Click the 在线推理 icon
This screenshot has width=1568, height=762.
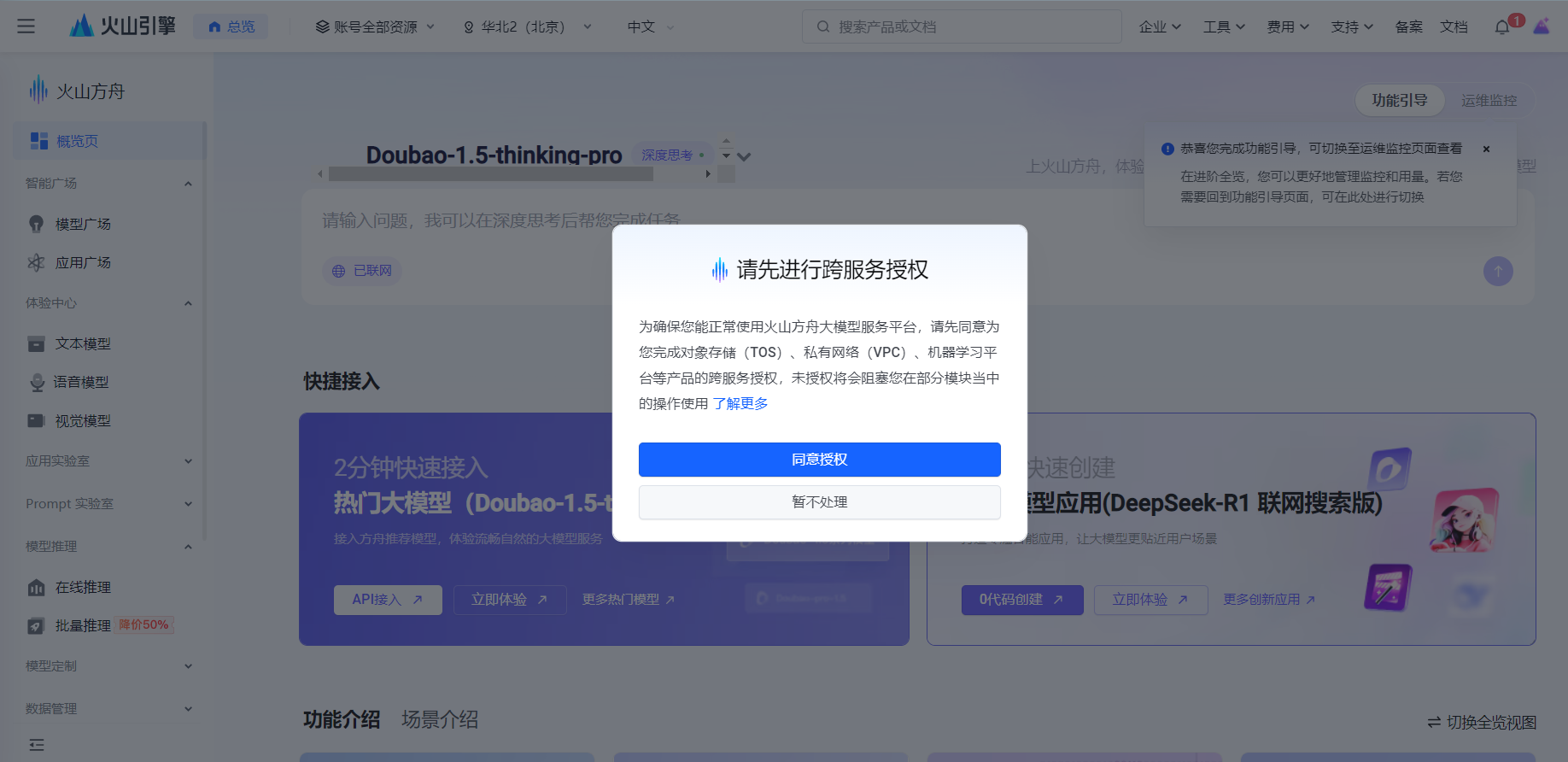[x=36, y=588]
